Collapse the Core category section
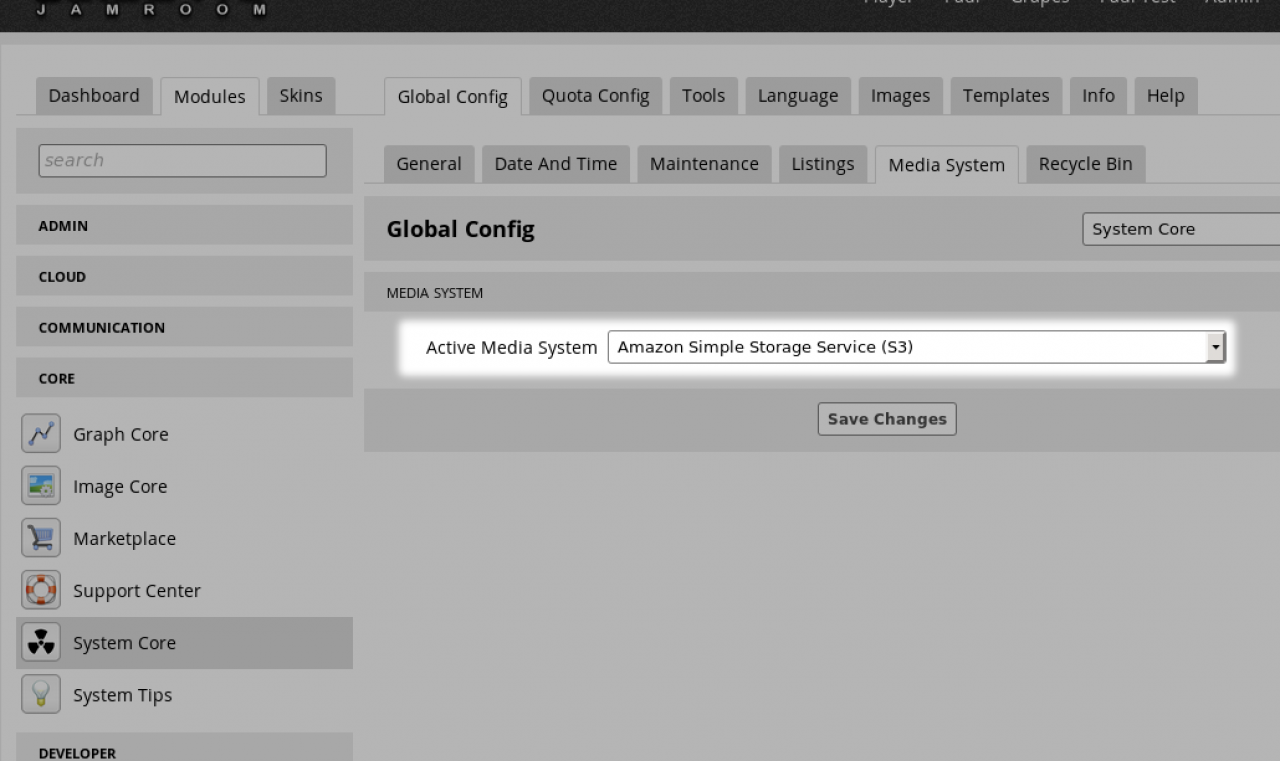This screenshot has width=1280, height=761. point(184,379)
